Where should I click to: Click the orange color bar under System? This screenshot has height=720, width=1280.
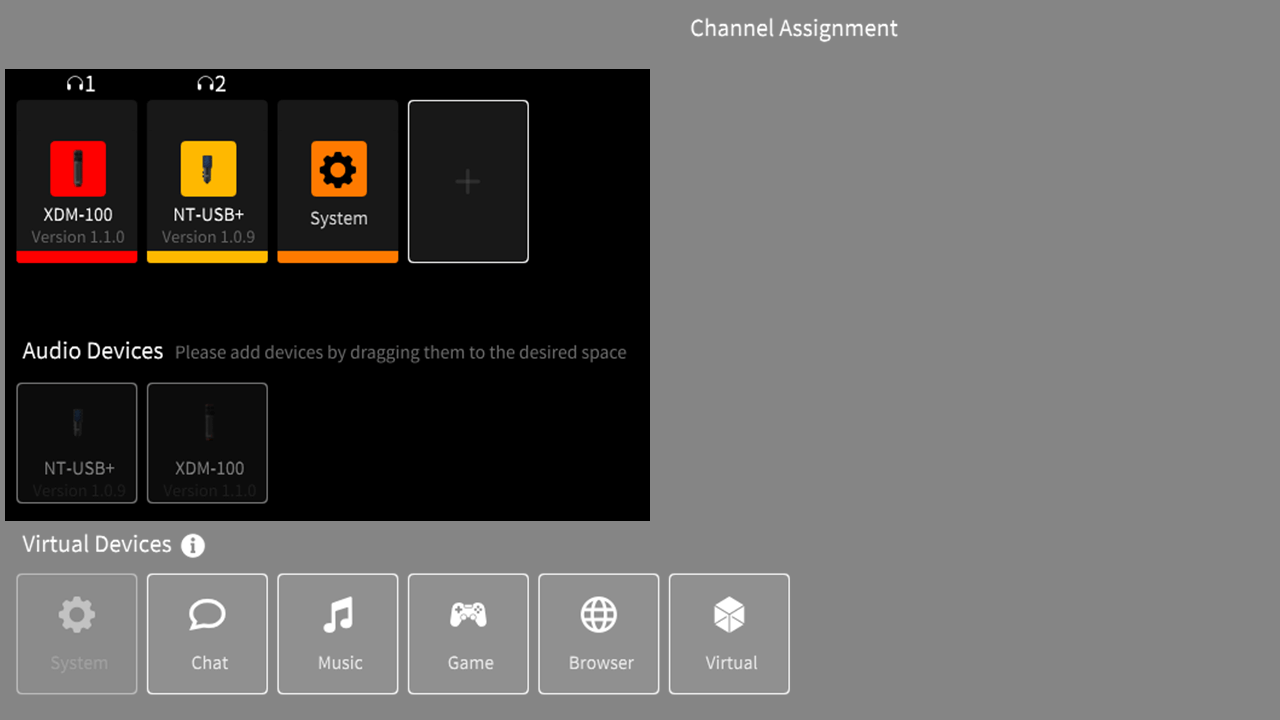[338, 257]
